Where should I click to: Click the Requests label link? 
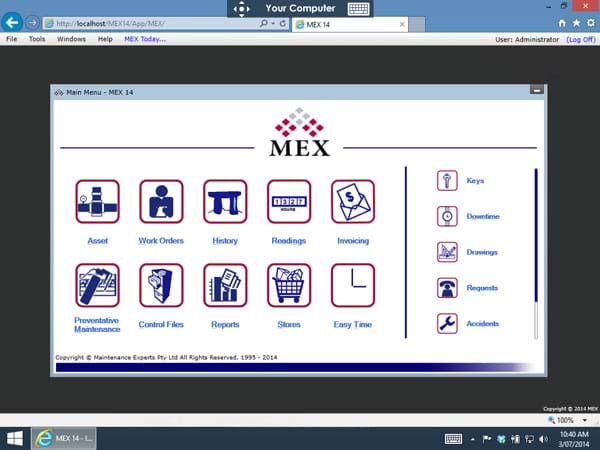tap(482, 288)
